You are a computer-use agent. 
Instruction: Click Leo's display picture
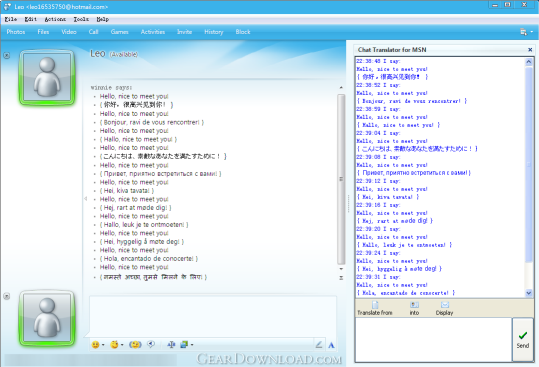(x=47, y=77)
